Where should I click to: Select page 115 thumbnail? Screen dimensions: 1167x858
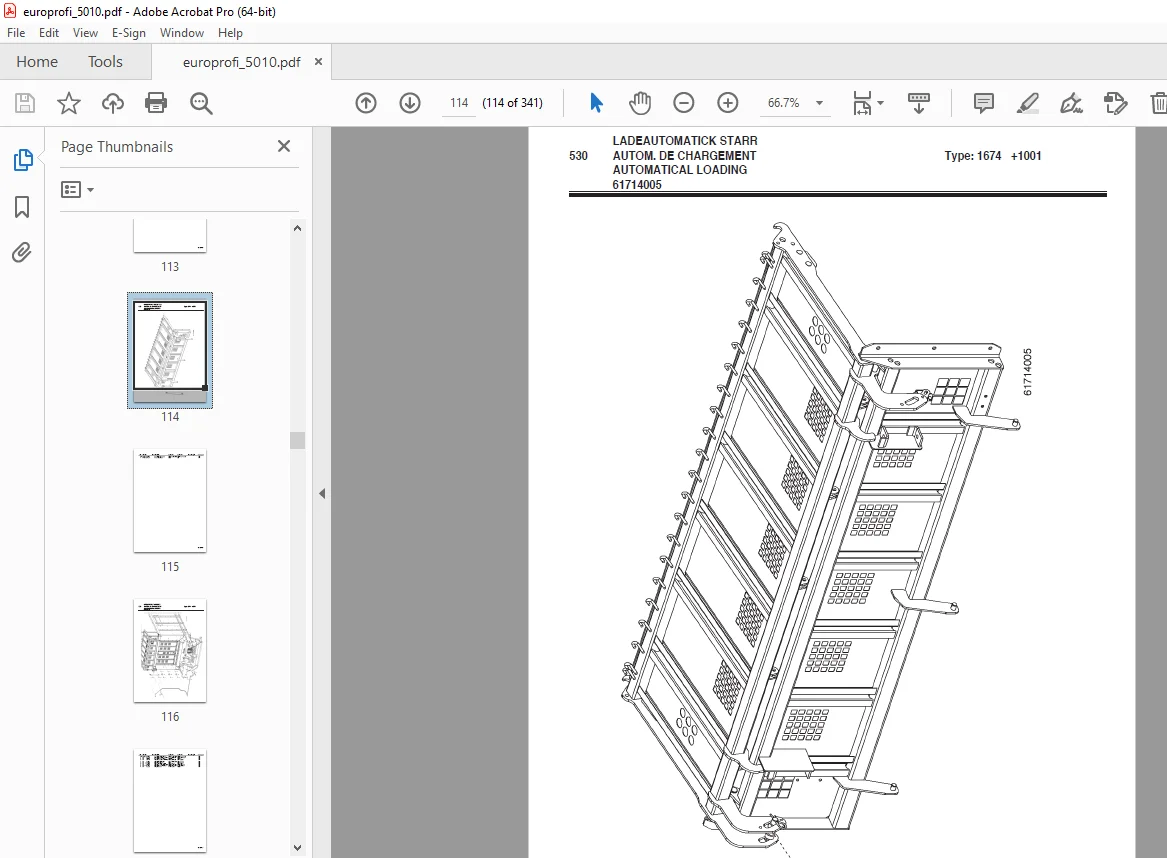pyautogui.click(x=170, y=501)
